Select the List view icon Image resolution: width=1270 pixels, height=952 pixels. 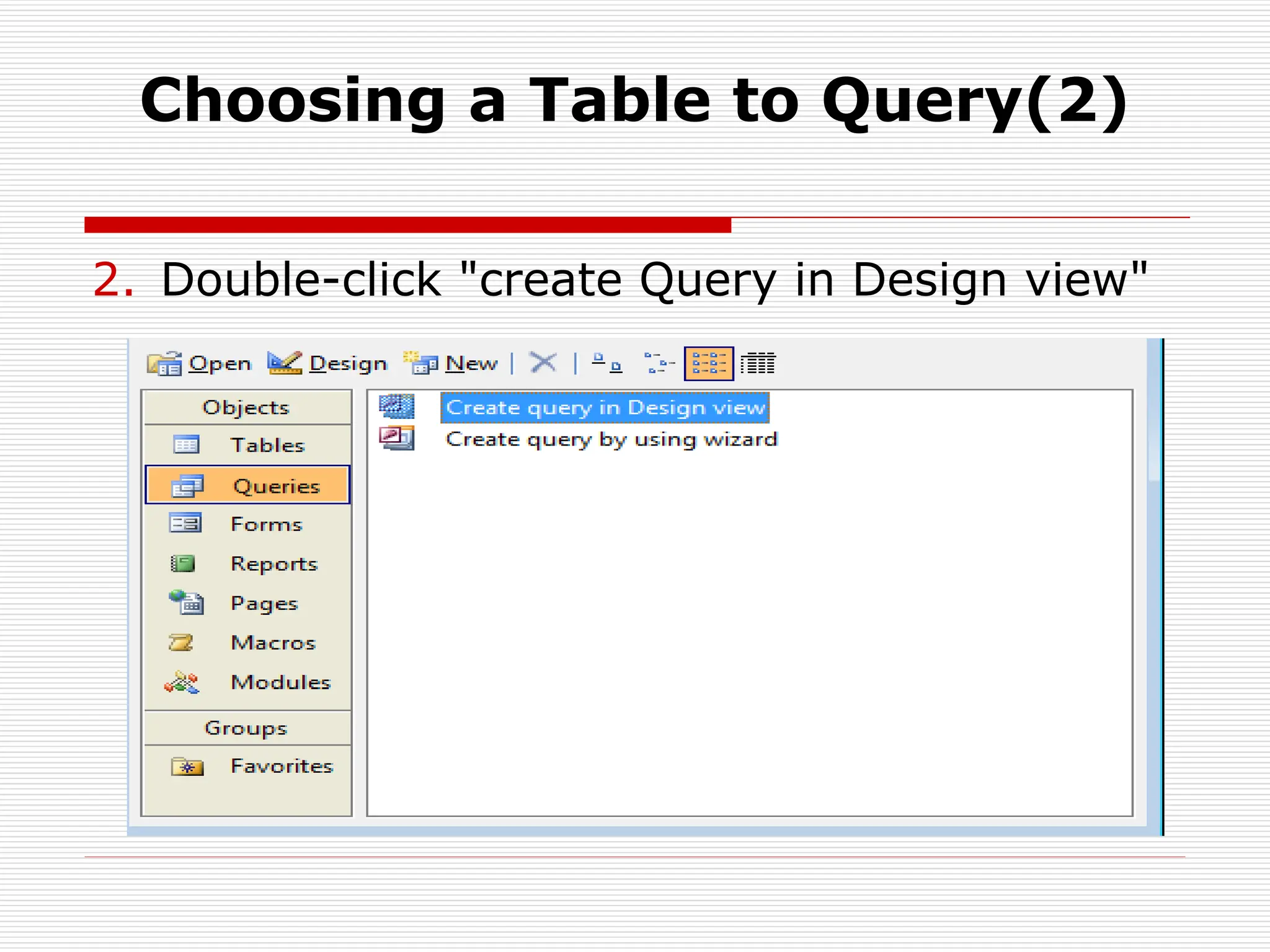pos(709,363)
